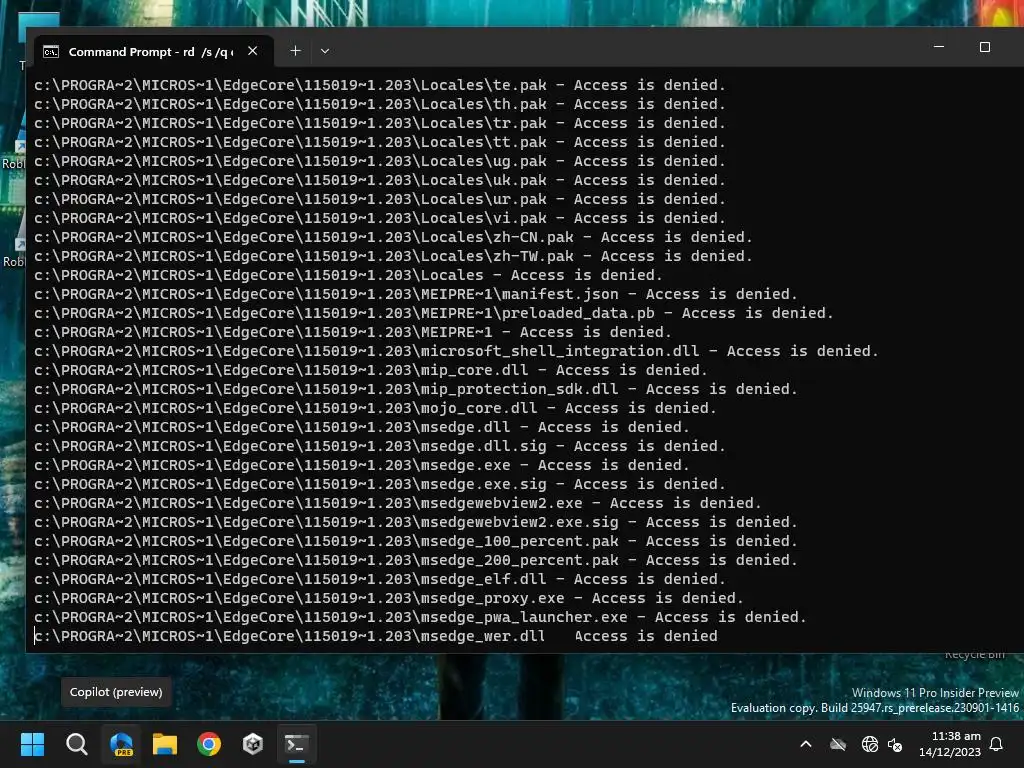
Task: Click the microsoft_shell_integration.dll line
Action: 456,351
